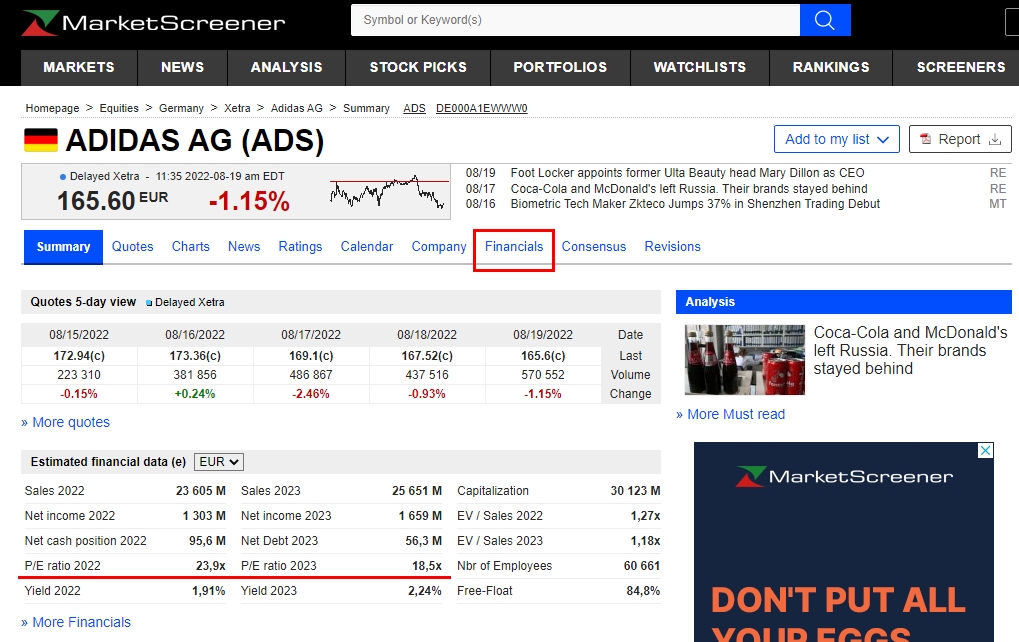Click the DE000A1EWWW0 ISIN link

coord(482,109)
